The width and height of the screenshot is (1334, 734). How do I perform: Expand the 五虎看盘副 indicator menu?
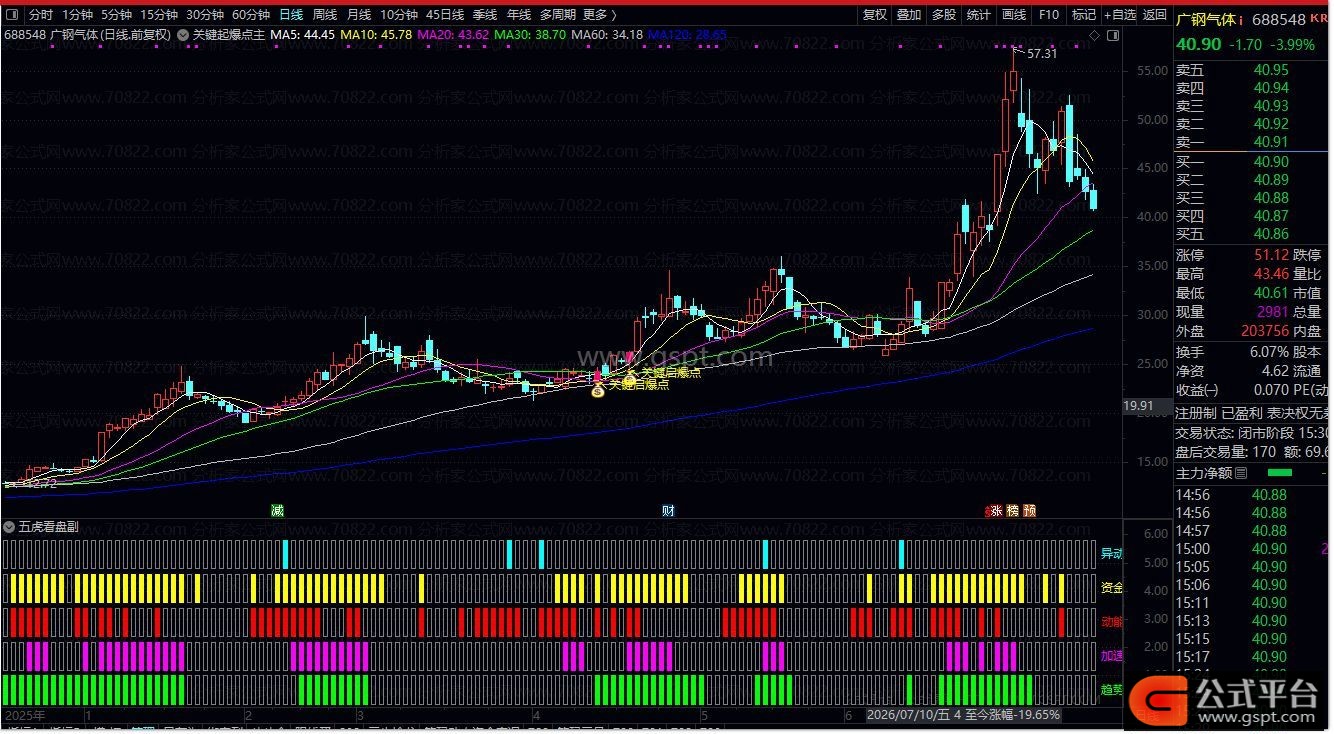click(10, 527)
